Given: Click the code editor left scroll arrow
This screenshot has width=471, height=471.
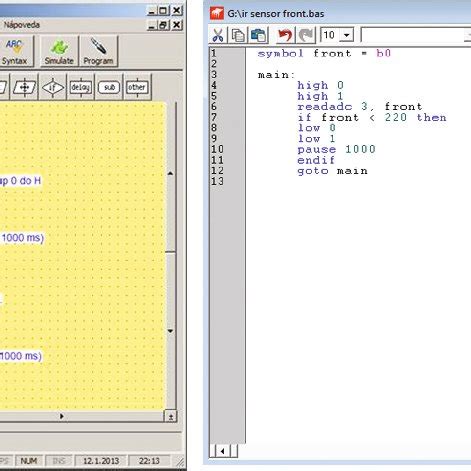Looking at the screenshot, I should (x=222, y=451).
